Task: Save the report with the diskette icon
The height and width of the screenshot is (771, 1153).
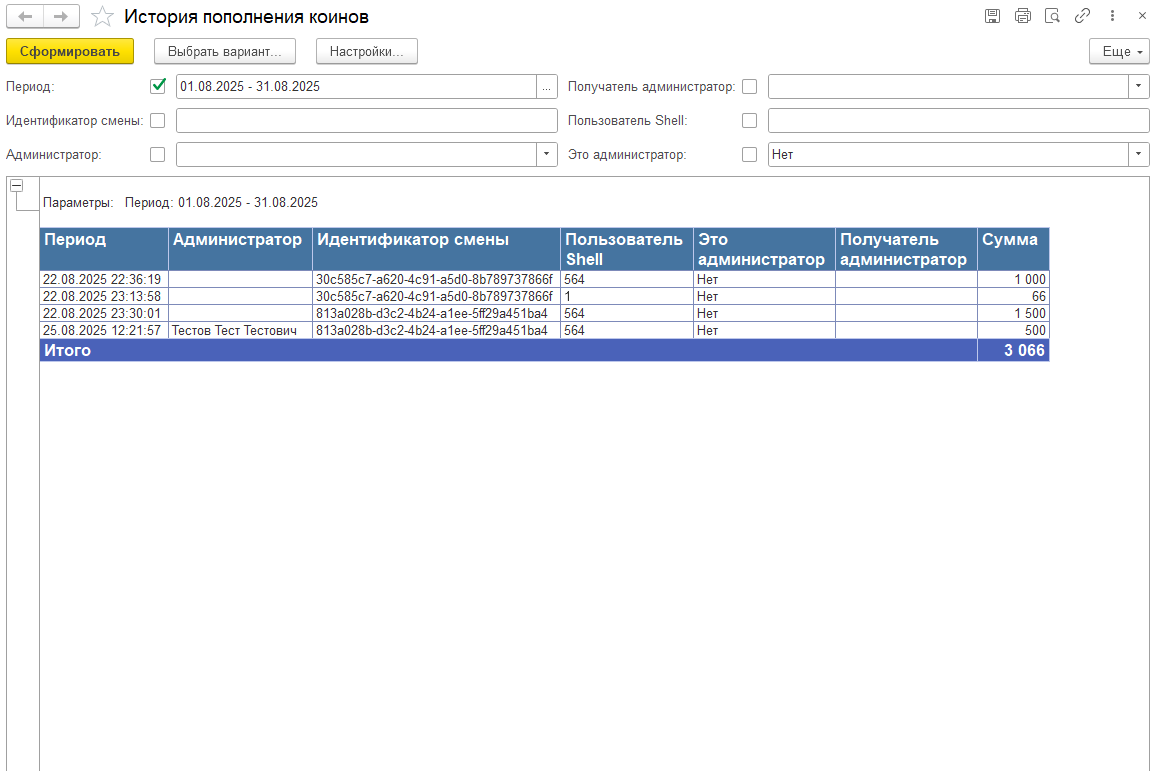Action: point(992,16)
